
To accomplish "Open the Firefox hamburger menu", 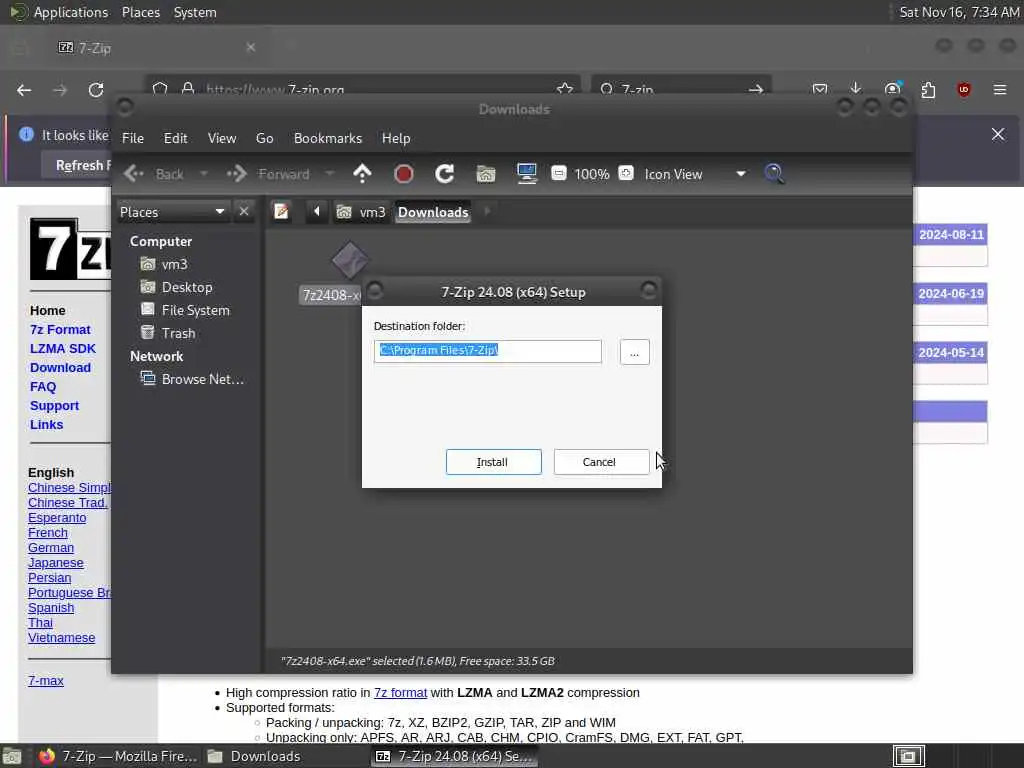I will [x=1000, y=89].
